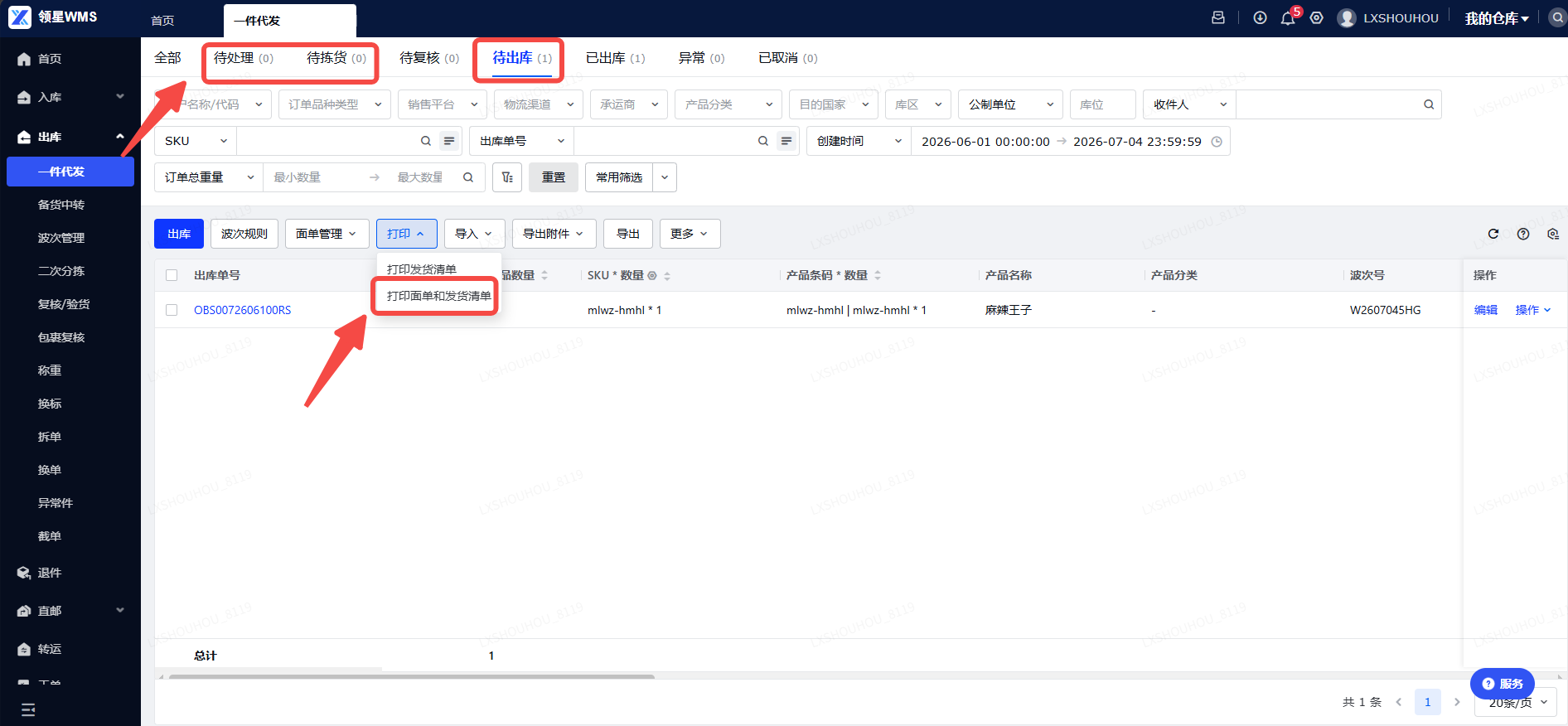
Task: Click 波次规则 button
Action: (244, 234)
